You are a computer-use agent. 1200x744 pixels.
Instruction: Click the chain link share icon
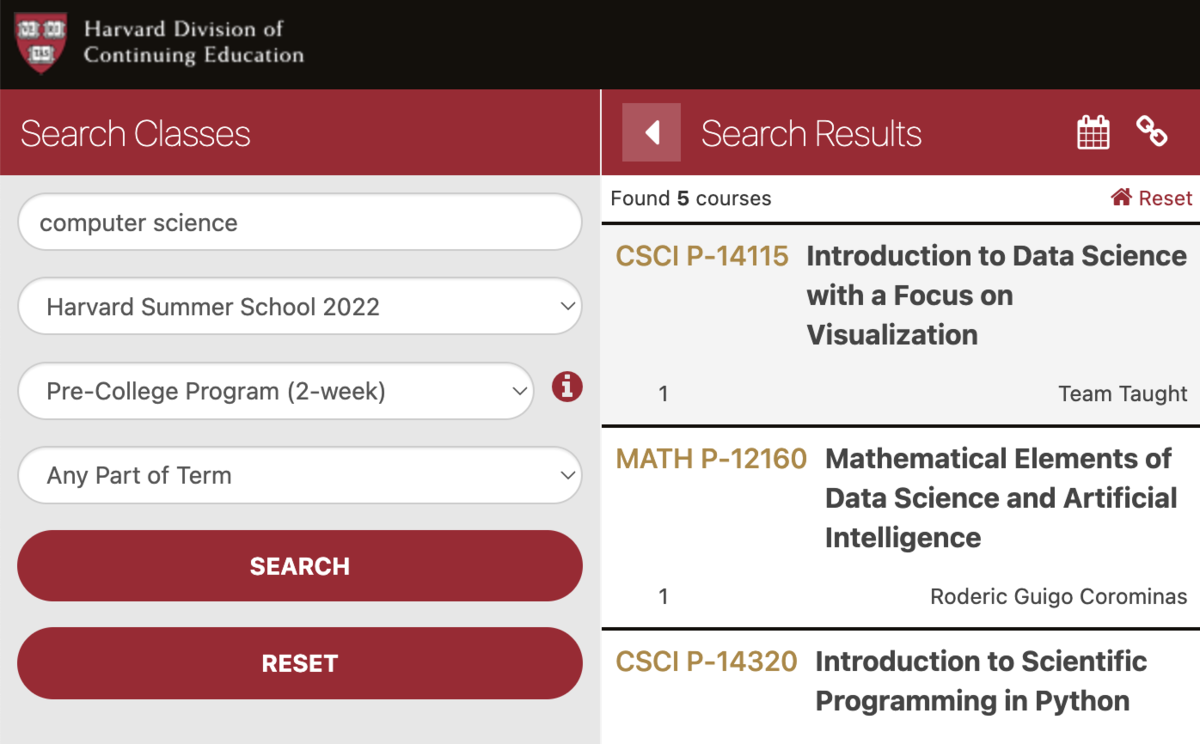pyautogui.click(x=1152, y=131)
